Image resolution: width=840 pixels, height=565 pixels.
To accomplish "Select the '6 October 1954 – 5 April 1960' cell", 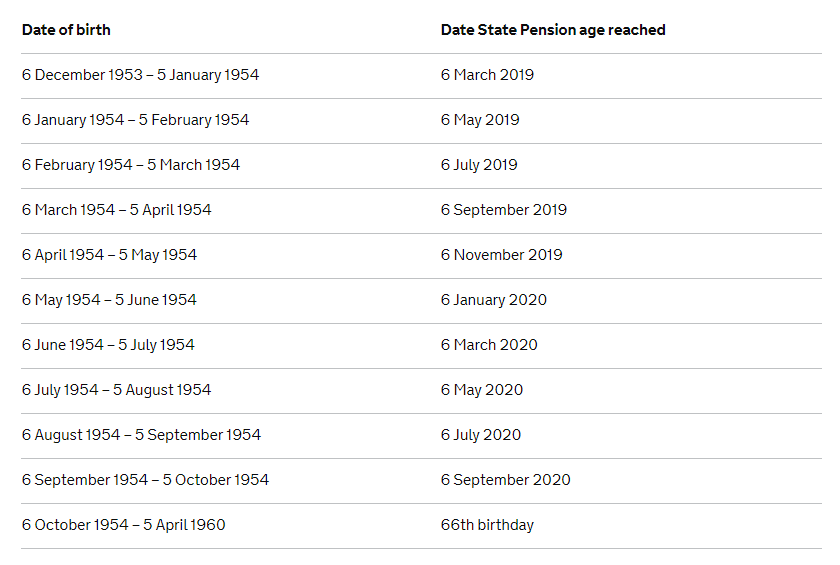I will 124,525.
